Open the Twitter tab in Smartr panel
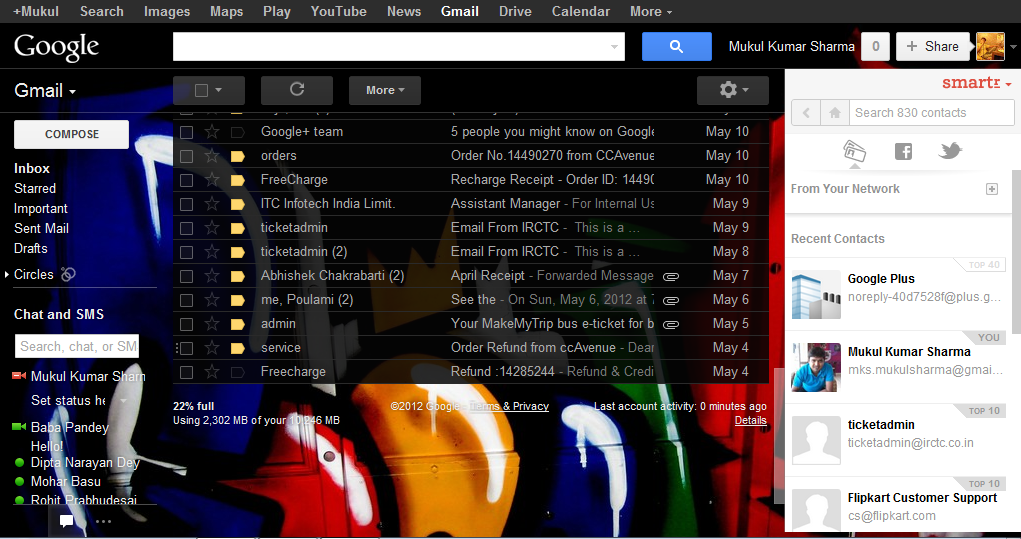The image size is (1021, 539). click(x=950, y=151)
